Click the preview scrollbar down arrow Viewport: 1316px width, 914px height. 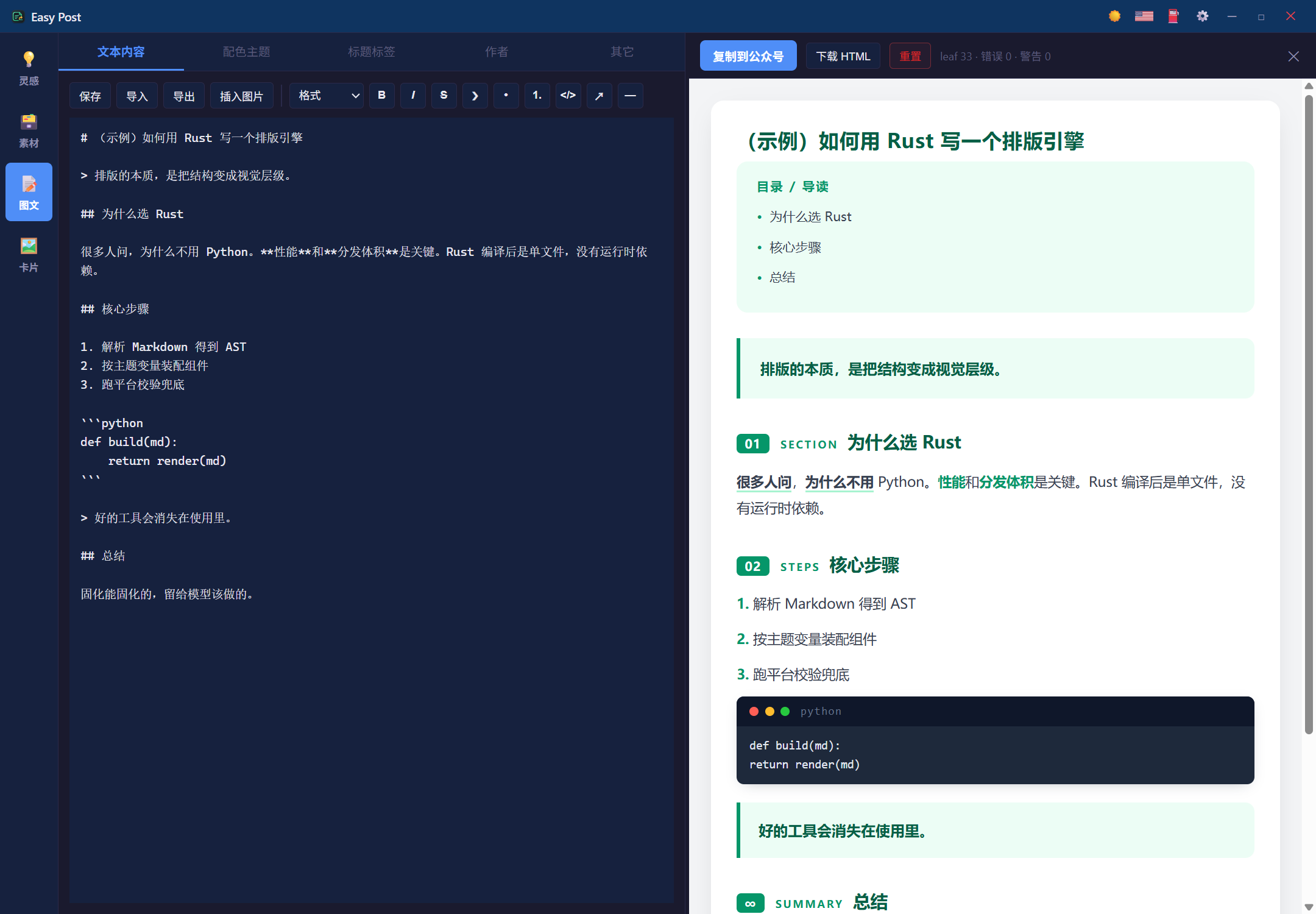pos(1308,907)
